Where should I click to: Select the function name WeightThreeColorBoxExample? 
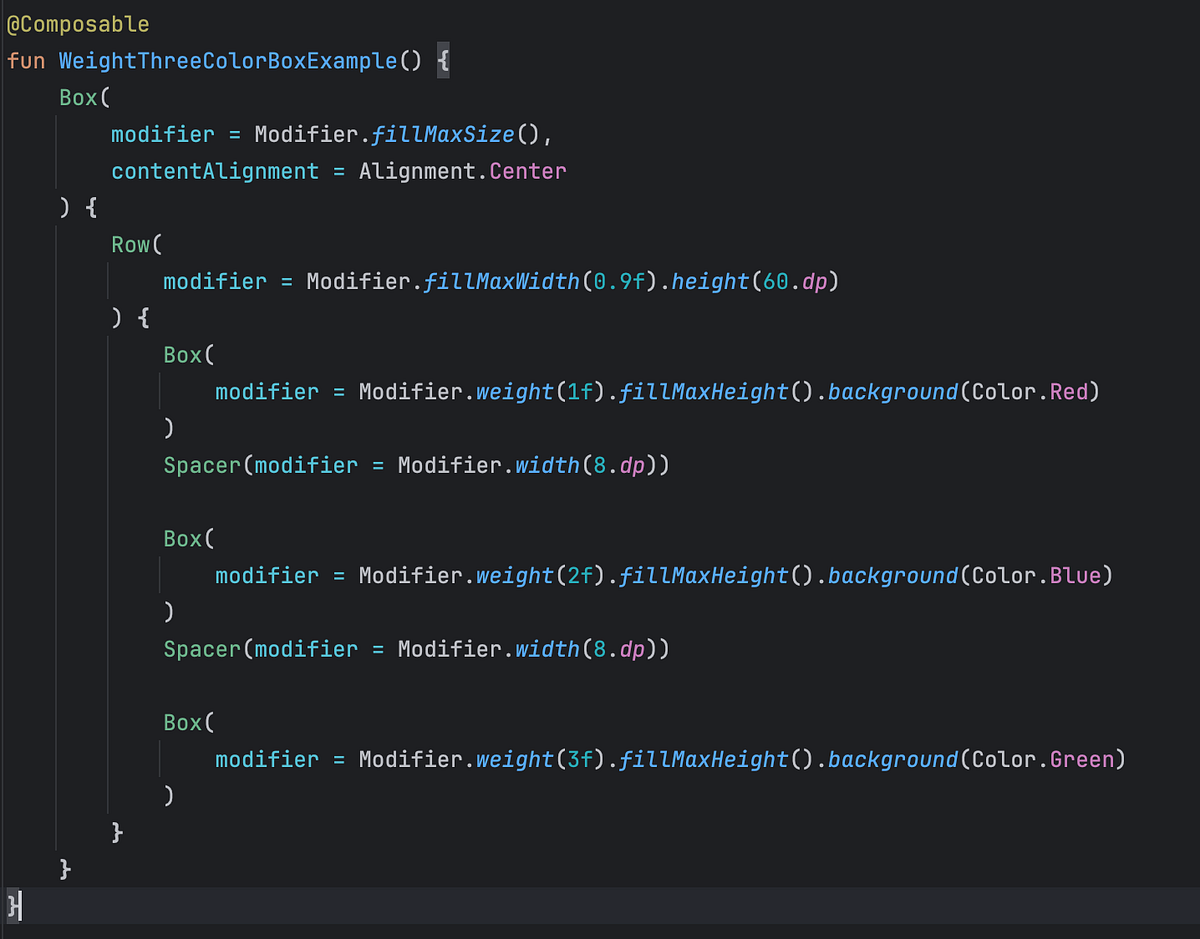(228, 60)
